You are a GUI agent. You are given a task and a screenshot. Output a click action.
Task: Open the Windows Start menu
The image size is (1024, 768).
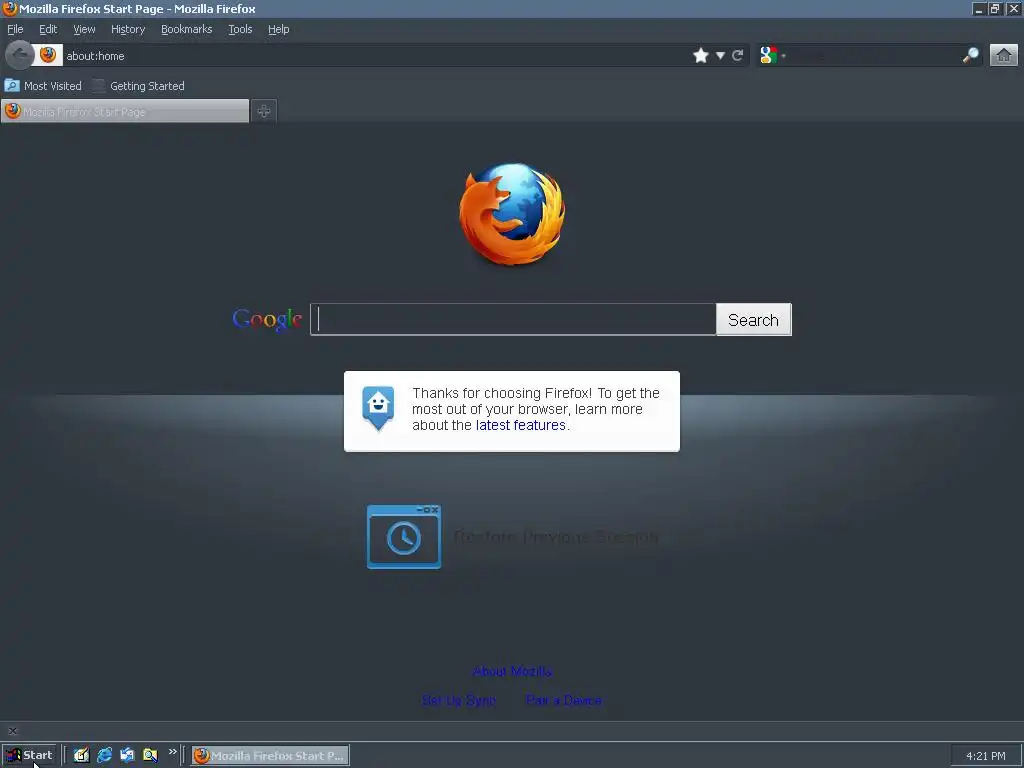click(x=29, y=755)
